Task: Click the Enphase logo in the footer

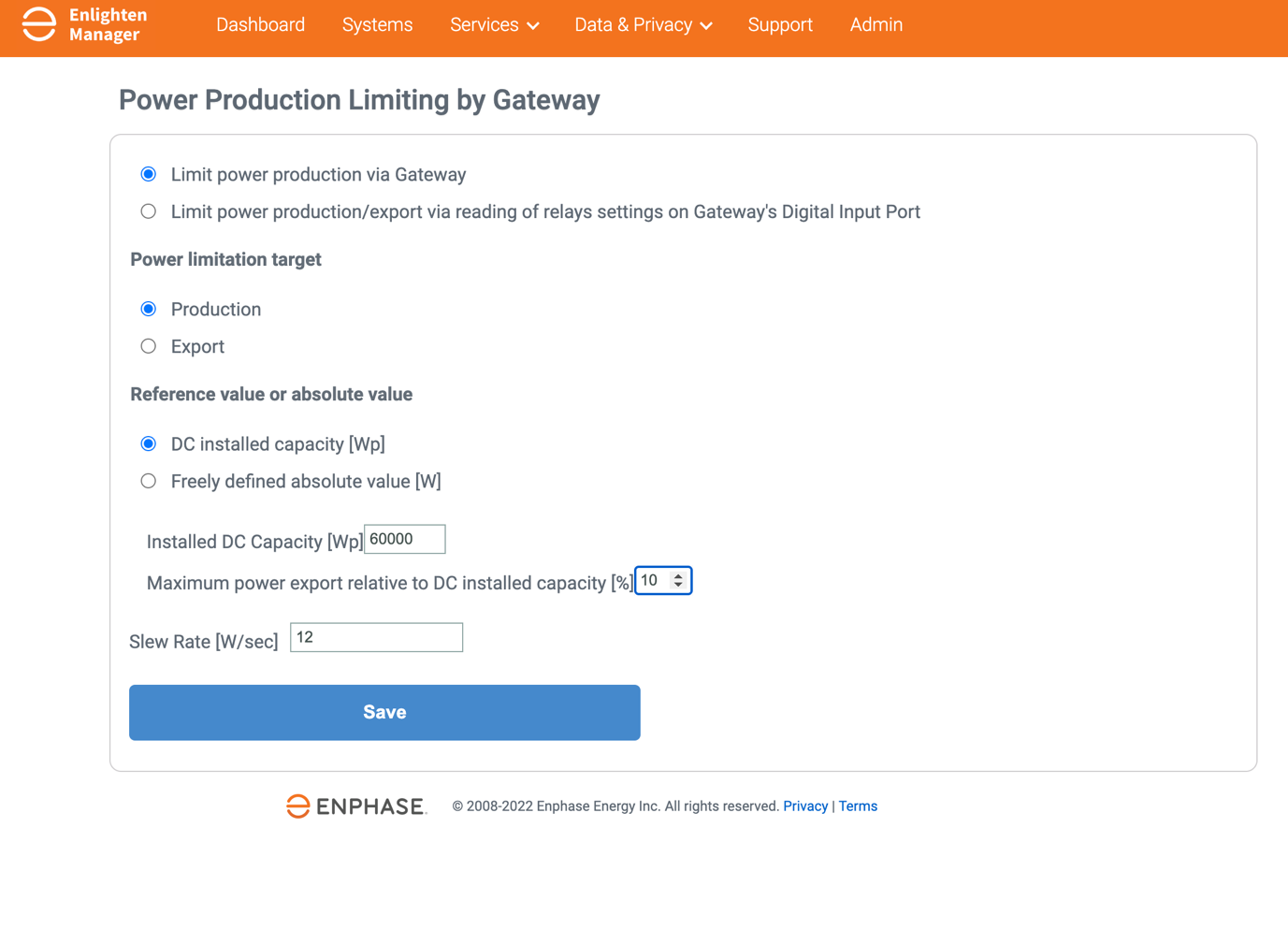Action: pos(355,806)
